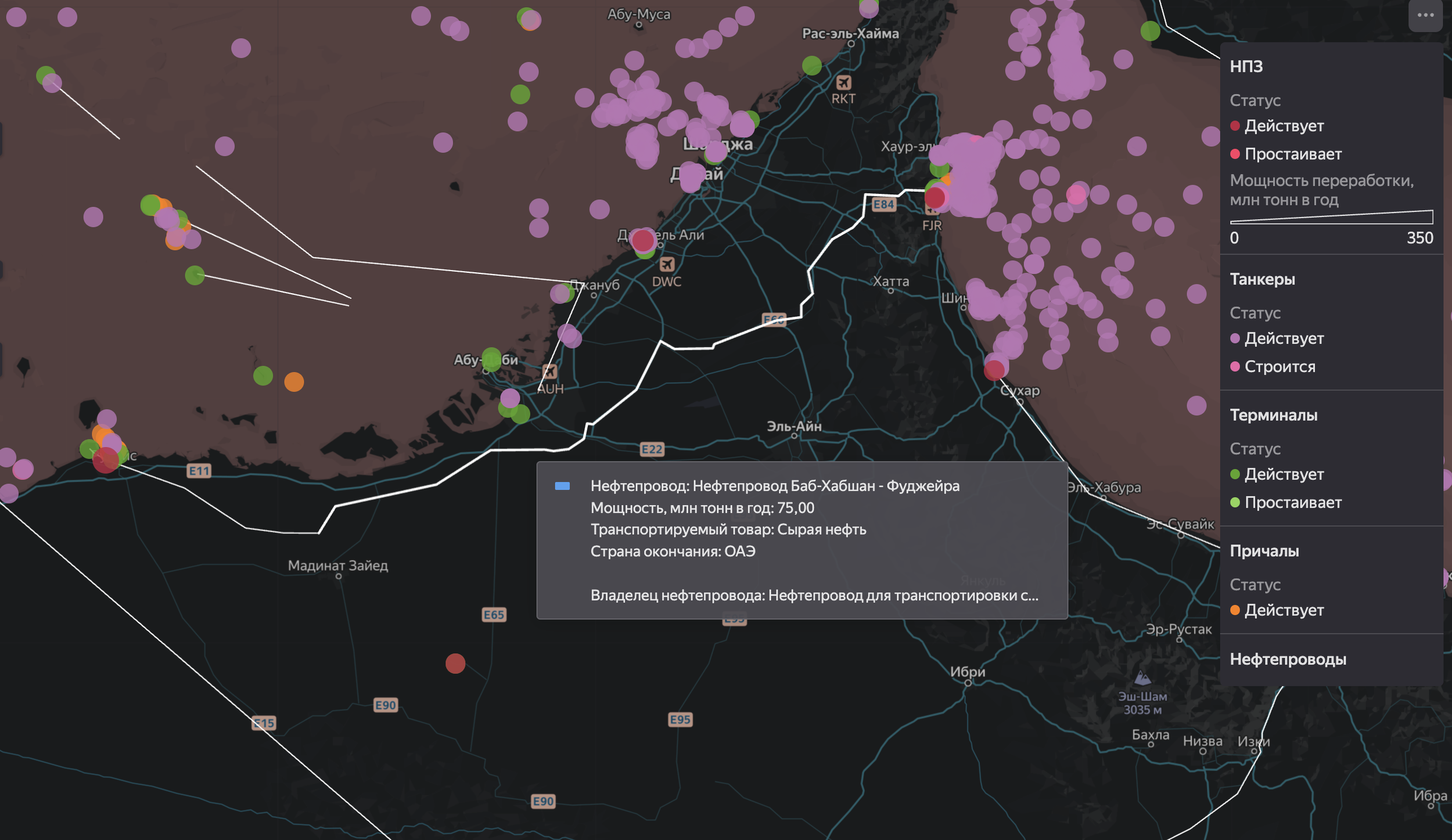
Task: Click the refinery capacity size scale bar
Action: tap(1331, 218)
